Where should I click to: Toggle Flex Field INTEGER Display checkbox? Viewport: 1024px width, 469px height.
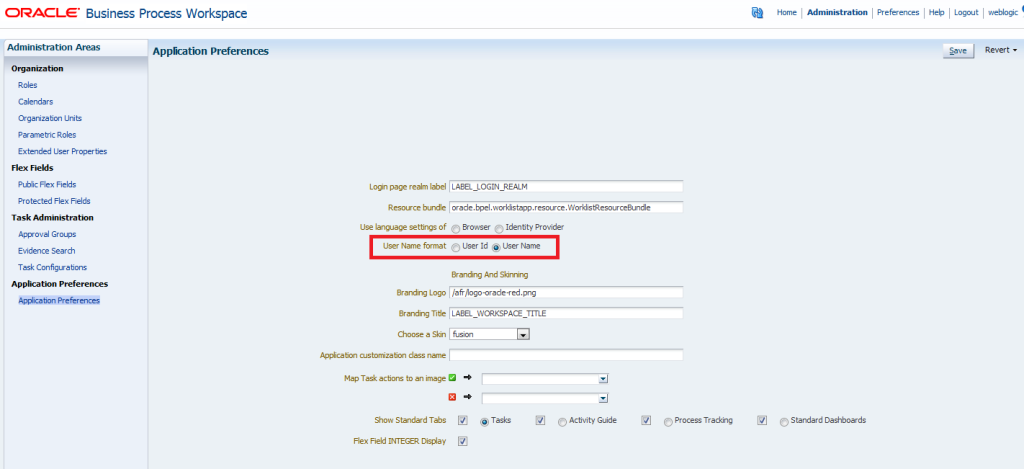[462, 441]
